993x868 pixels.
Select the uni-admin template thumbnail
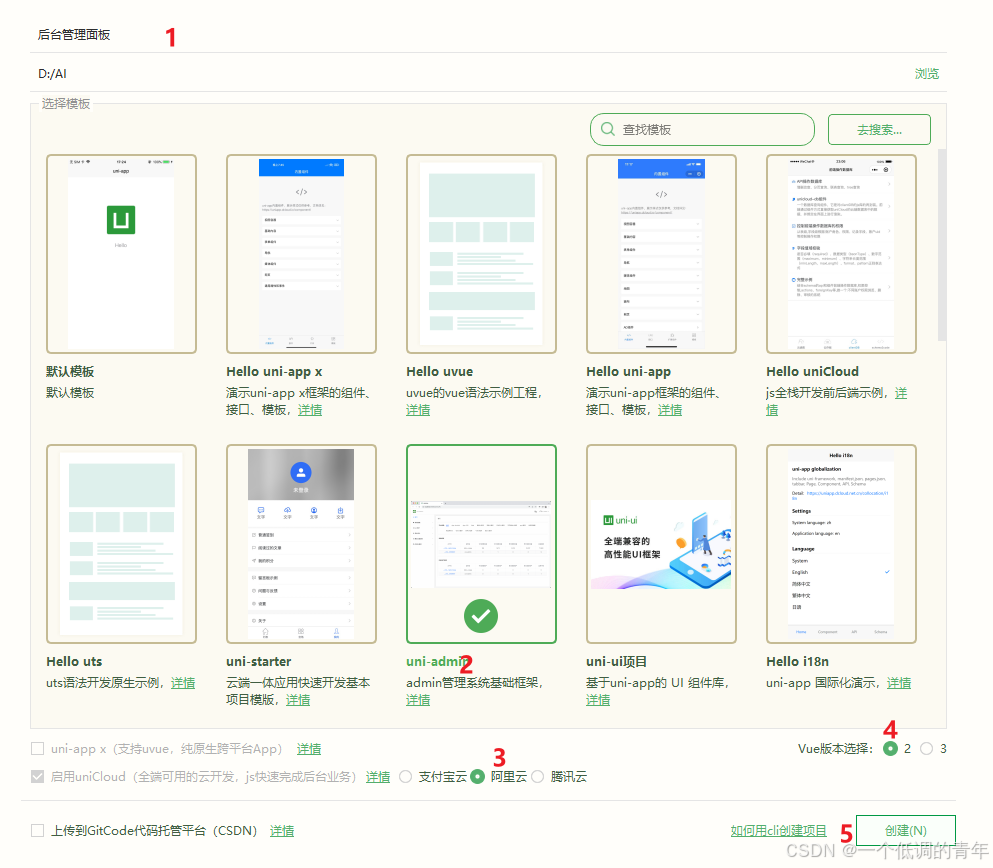(x=481, y=544)
